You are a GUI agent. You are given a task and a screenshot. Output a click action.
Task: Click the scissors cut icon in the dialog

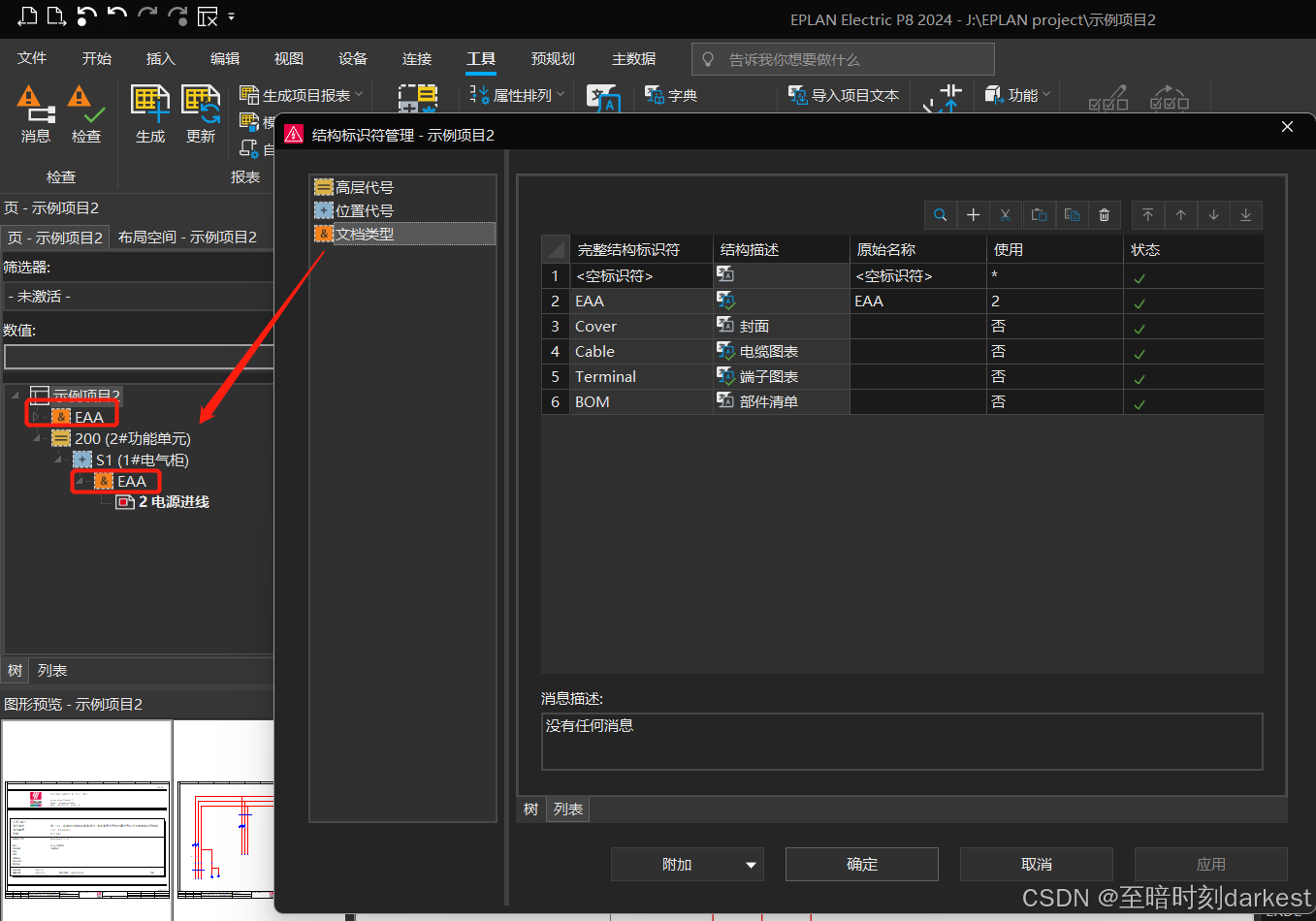[x=1006, y=215]
